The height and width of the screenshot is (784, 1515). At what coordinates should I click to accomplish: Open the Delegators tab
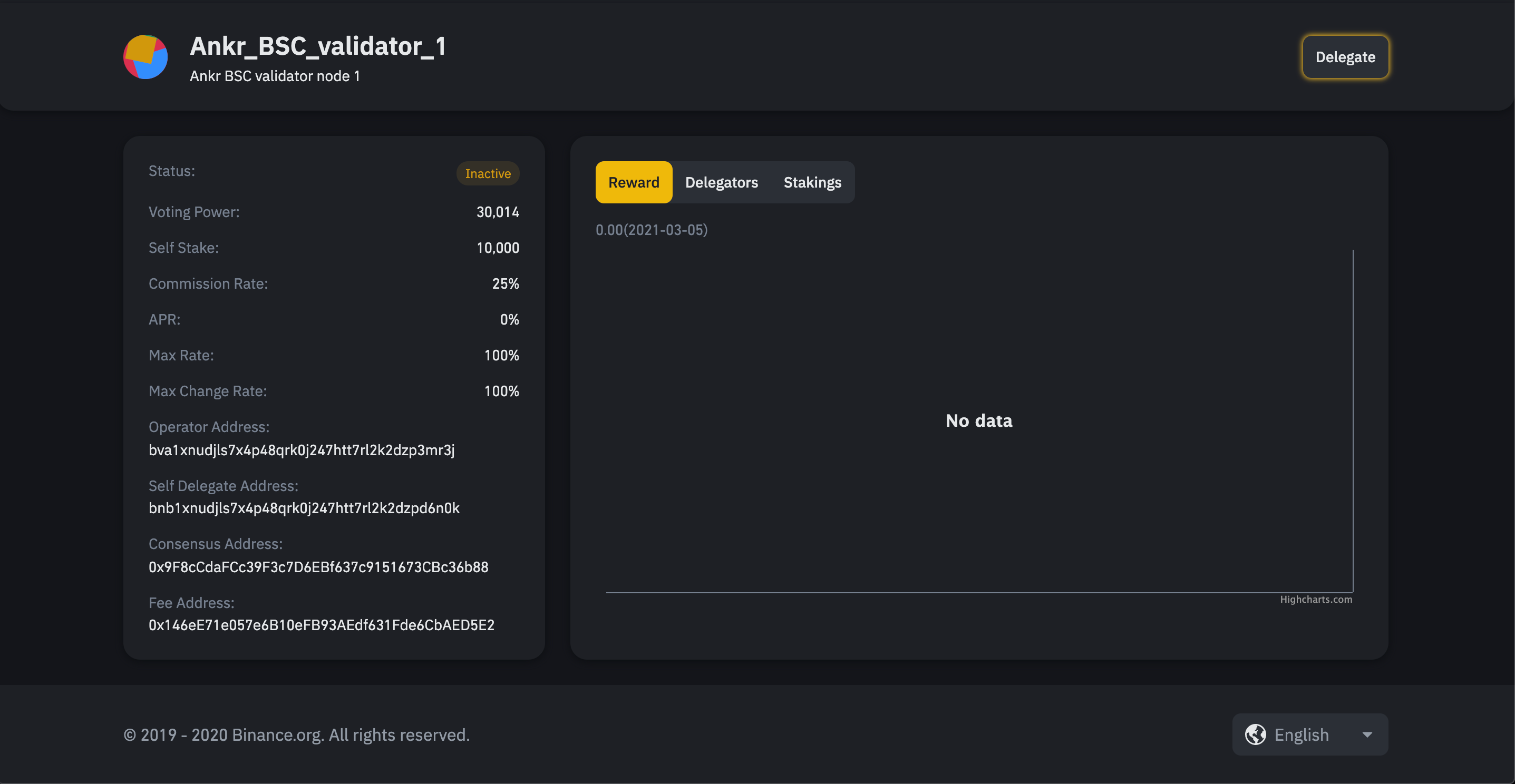pyautogui.click(x=721, y=182)
